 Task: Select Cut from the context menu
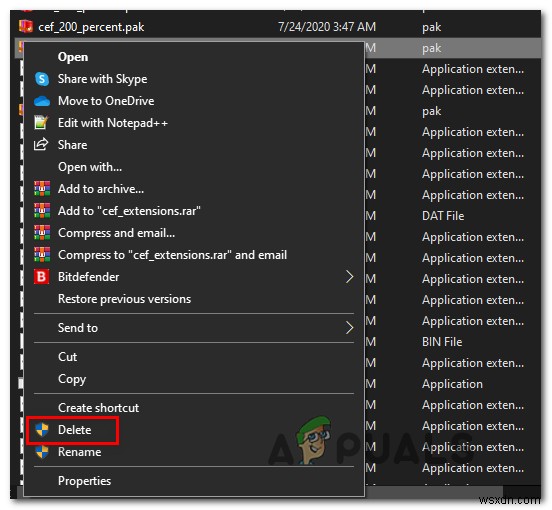(67, 357)
